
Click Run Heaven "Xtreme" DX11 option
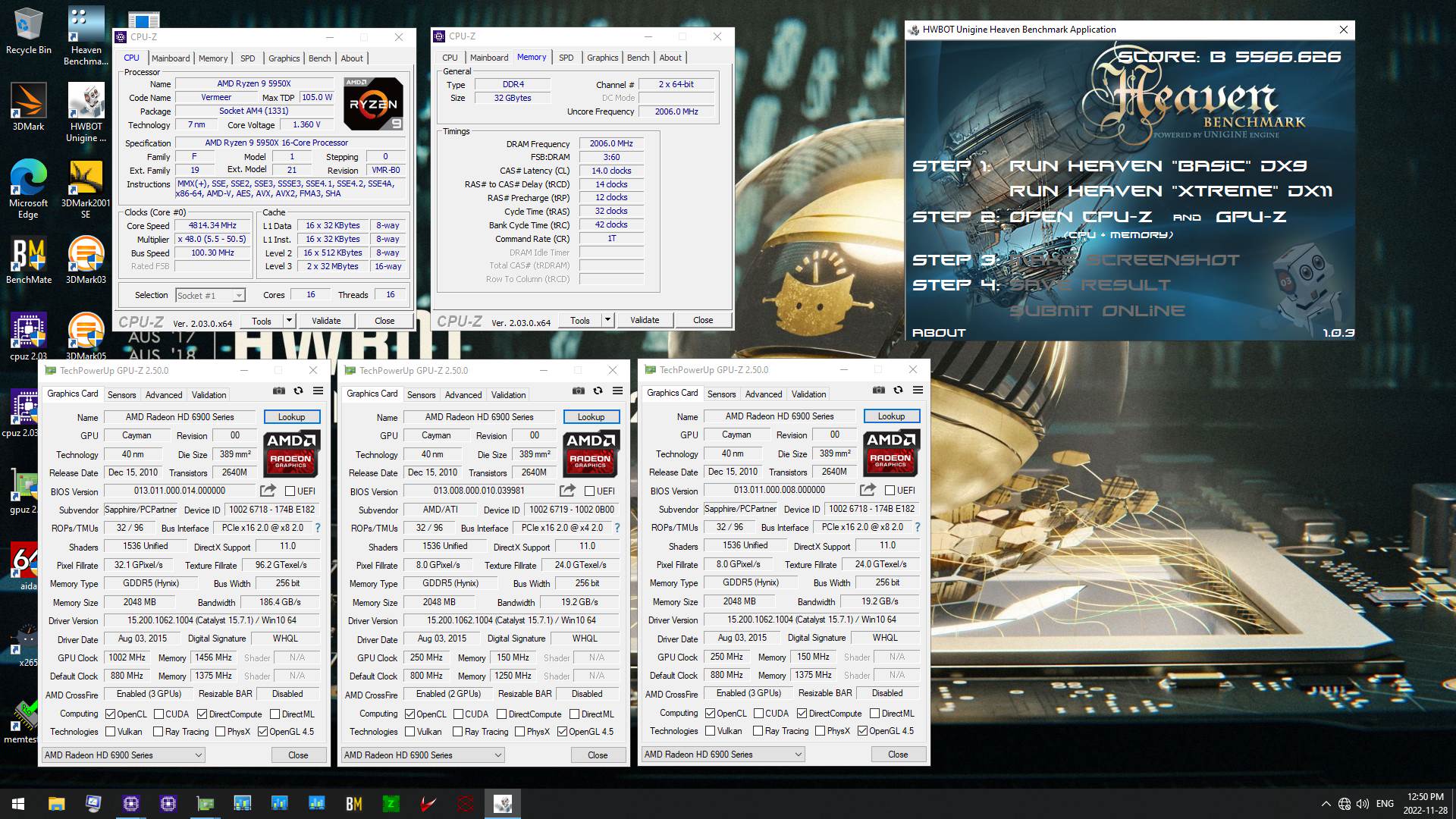[1170, 191]
